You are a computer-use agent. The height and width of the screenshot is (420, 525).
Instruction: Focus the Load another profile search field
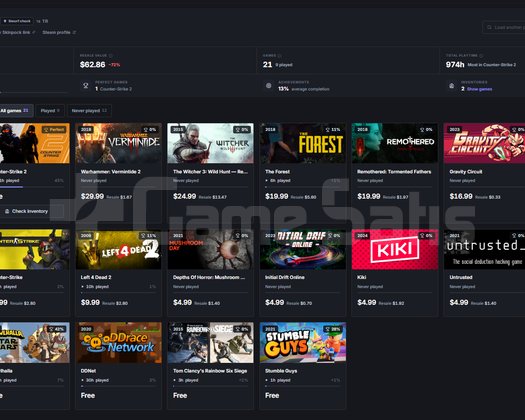coord(504,27)
